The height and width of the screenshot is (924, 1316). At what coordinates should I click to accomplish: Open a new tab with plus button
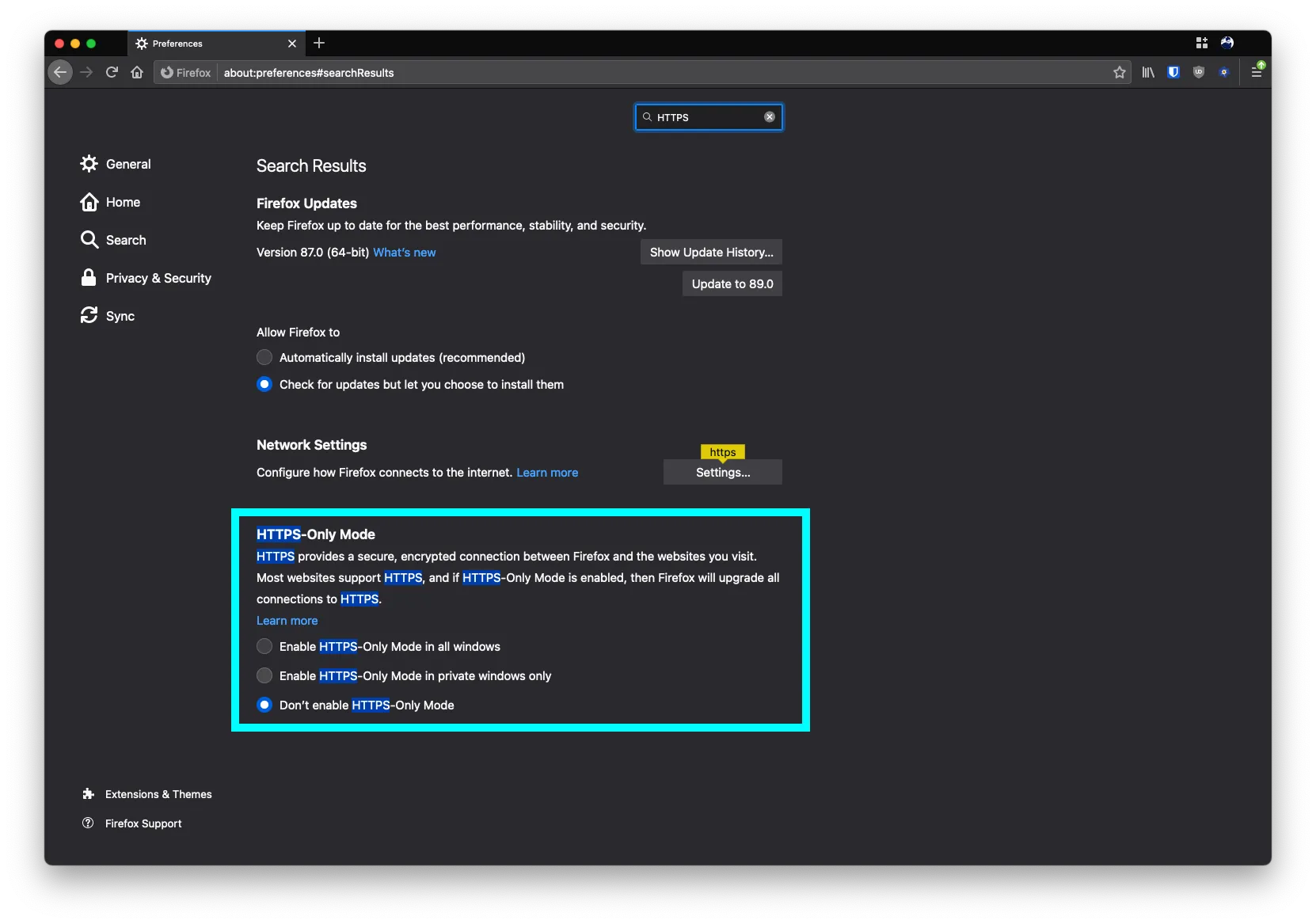point(319,43)
